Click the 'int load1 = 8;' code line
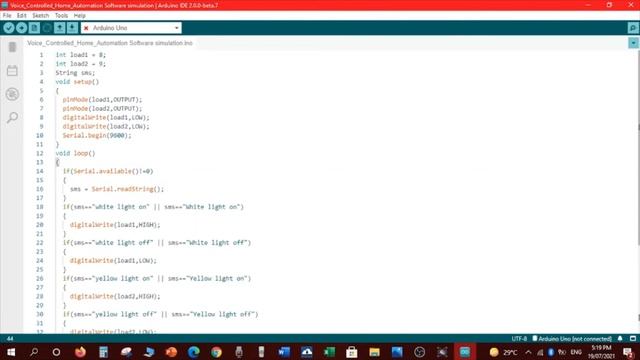The width and height of the screenshot is (640, 360). pos(81,55)
